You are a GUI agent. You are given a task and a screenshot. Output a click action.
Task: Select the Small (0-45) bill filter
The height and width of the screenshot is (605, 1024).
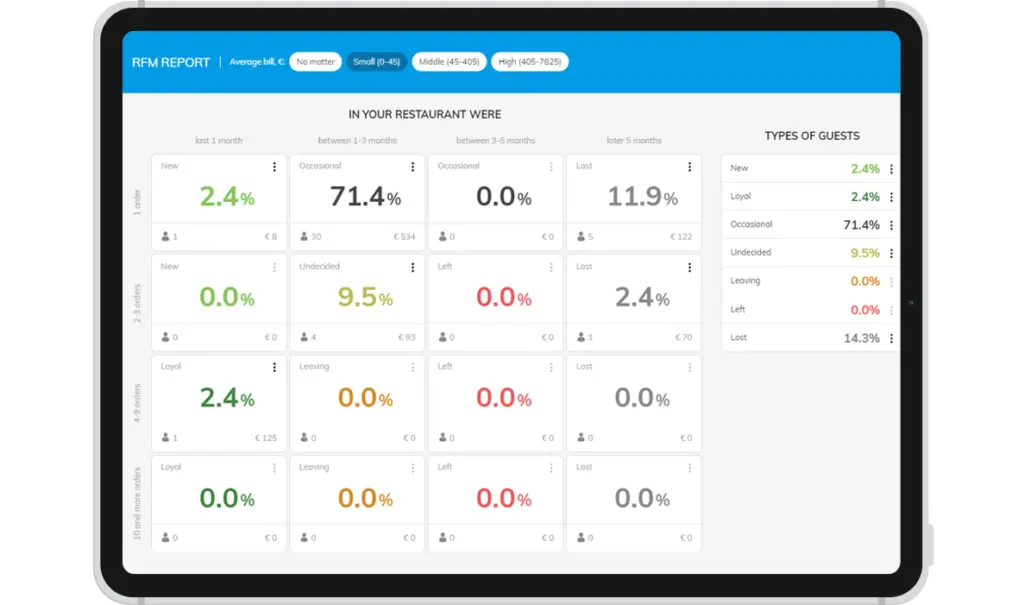(376, 62)
